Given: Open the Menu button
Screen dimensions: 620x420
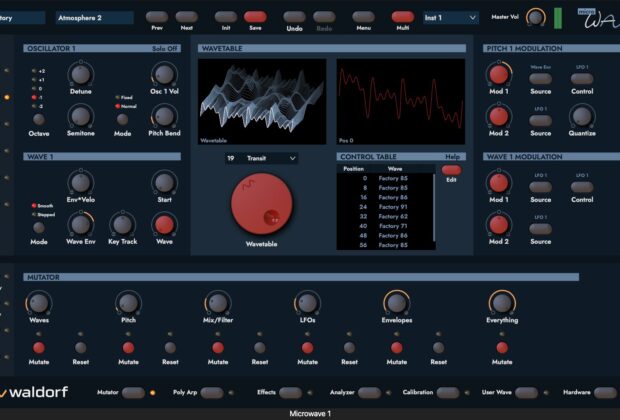Looking at the screenshot, I should [363, 17].
